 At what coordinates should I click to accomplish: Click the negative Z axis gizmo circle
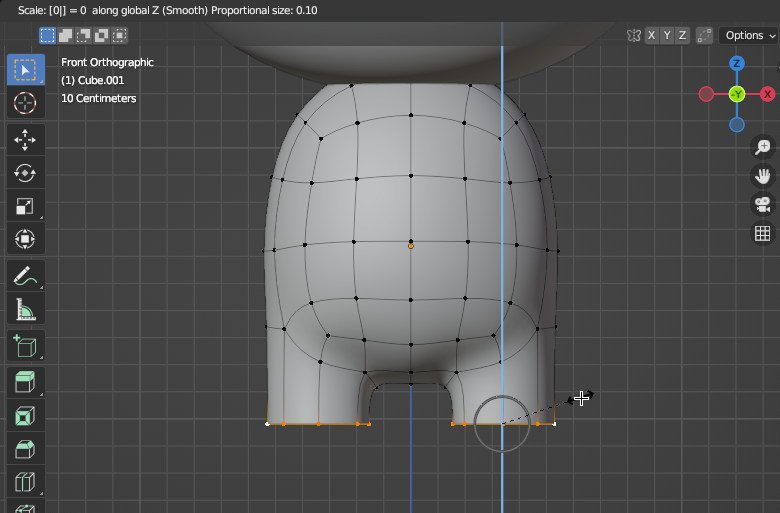[737, 124]
